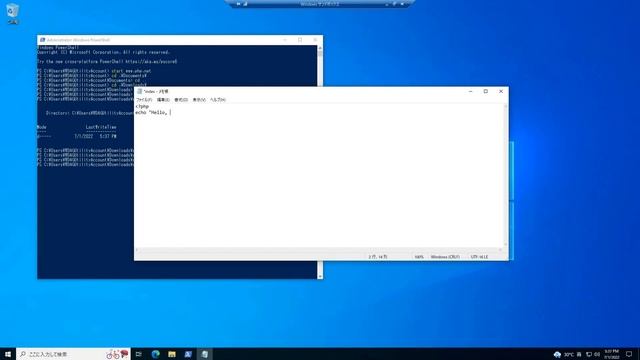Open the 編集 (Edit) menu in Notepad
Viewport: 640px width, 360px height.
click(163, 100)
